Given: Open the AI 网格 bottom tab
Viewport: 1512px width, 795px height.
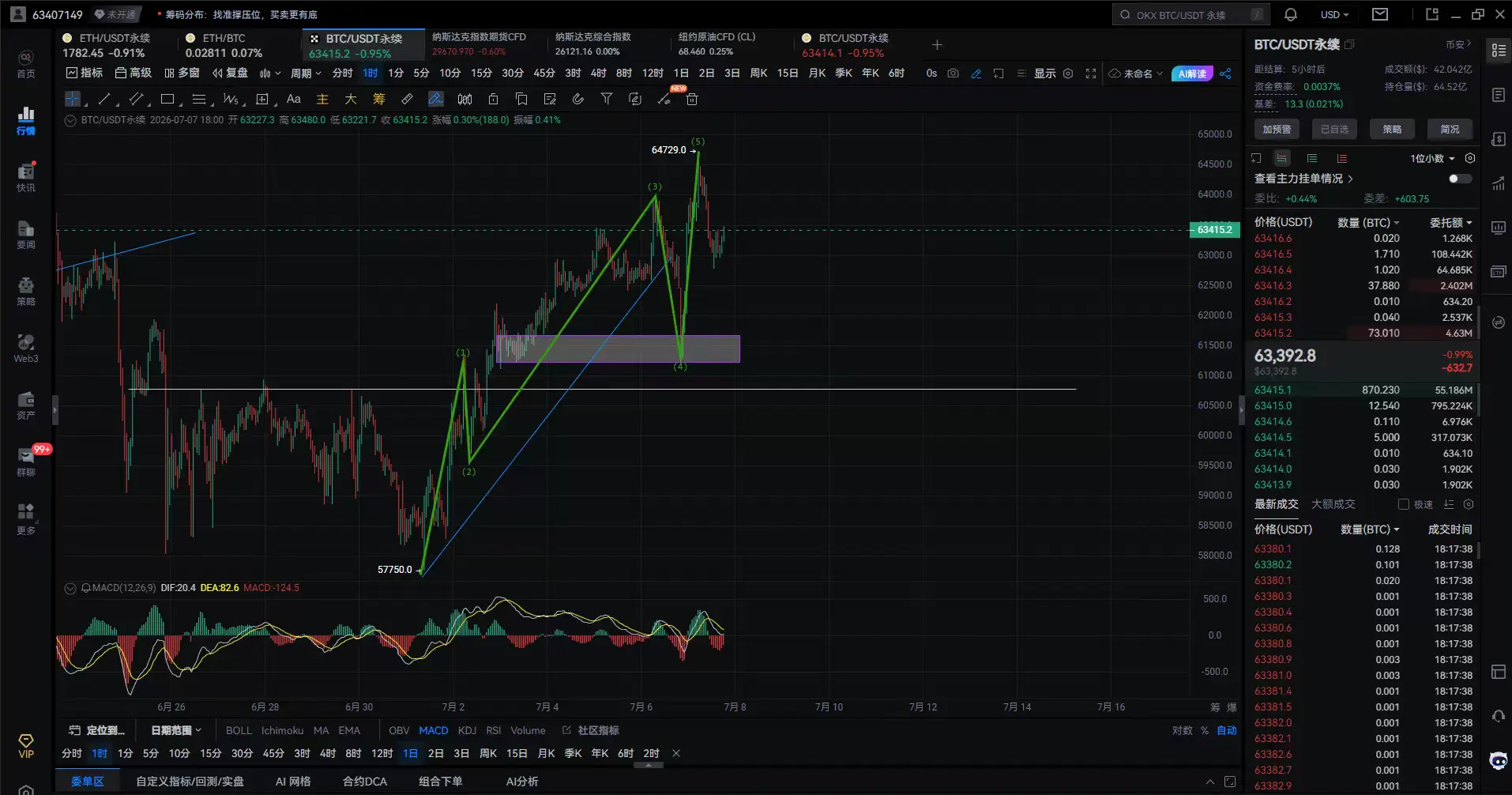Looking at the screenshot, I should [293, 782].
